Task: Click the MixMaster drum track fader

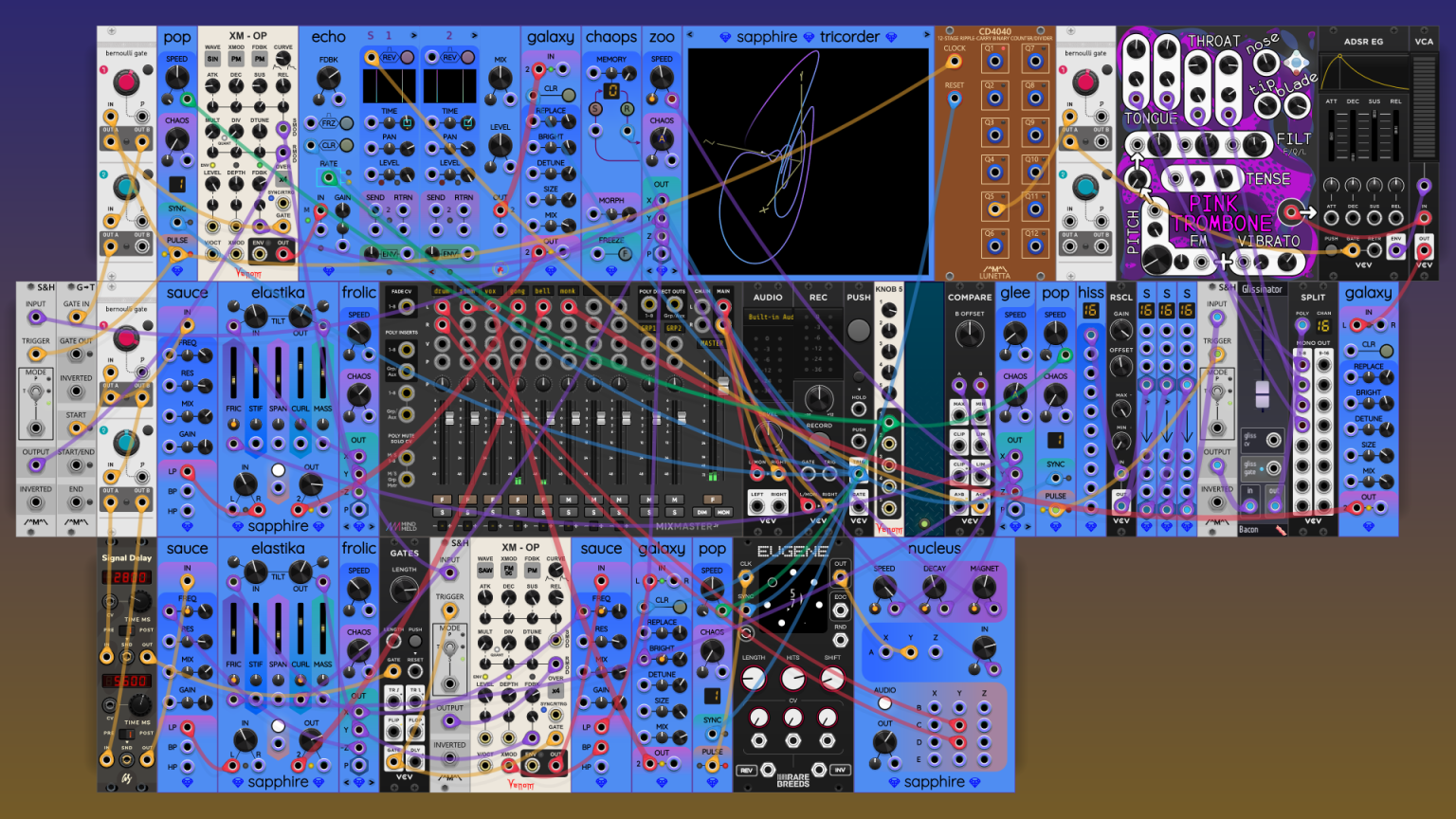Action: (x=450, y=418)
